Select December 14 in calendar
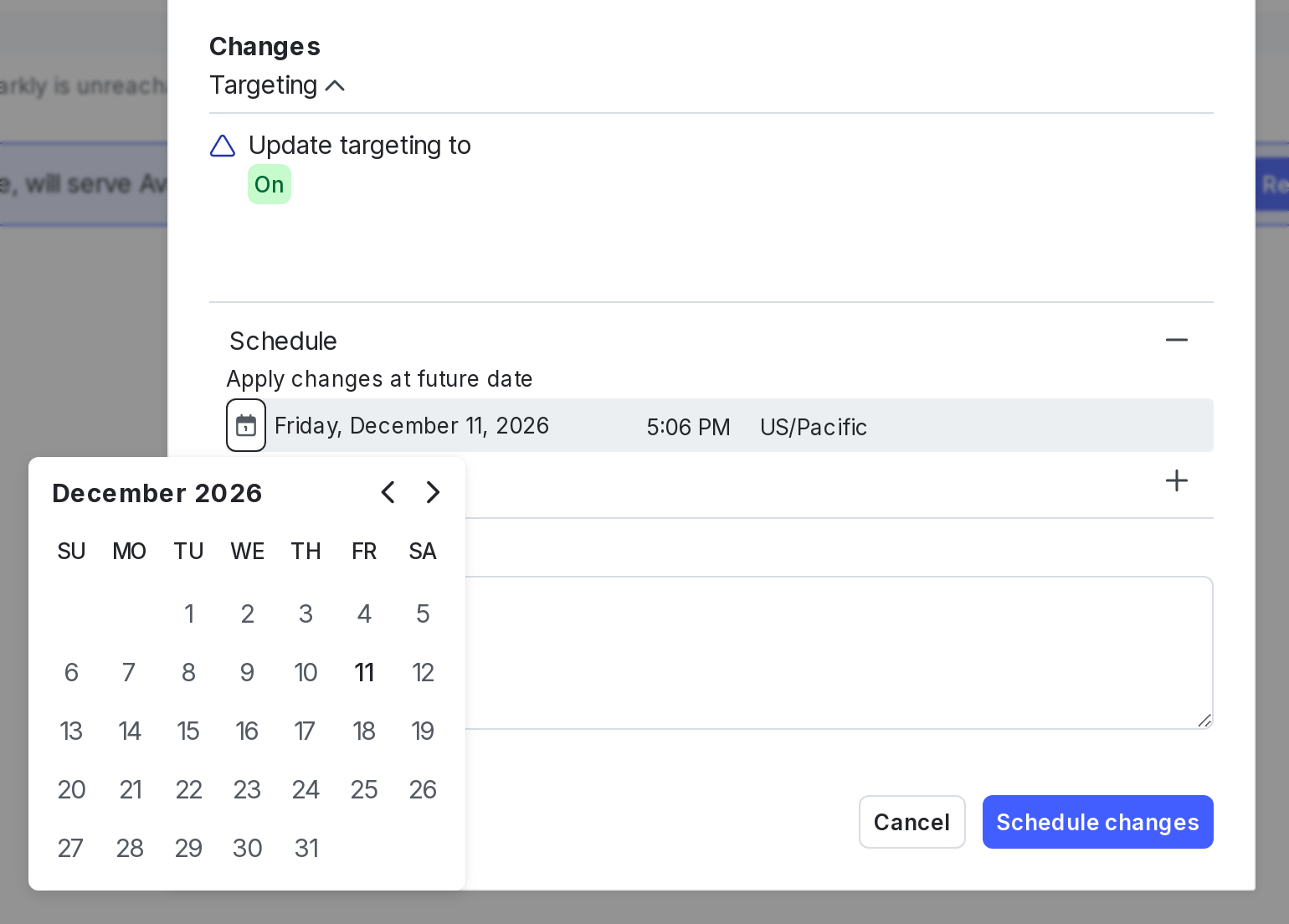The height and width of the screenshot is (924, 1289). click(130, 731)
